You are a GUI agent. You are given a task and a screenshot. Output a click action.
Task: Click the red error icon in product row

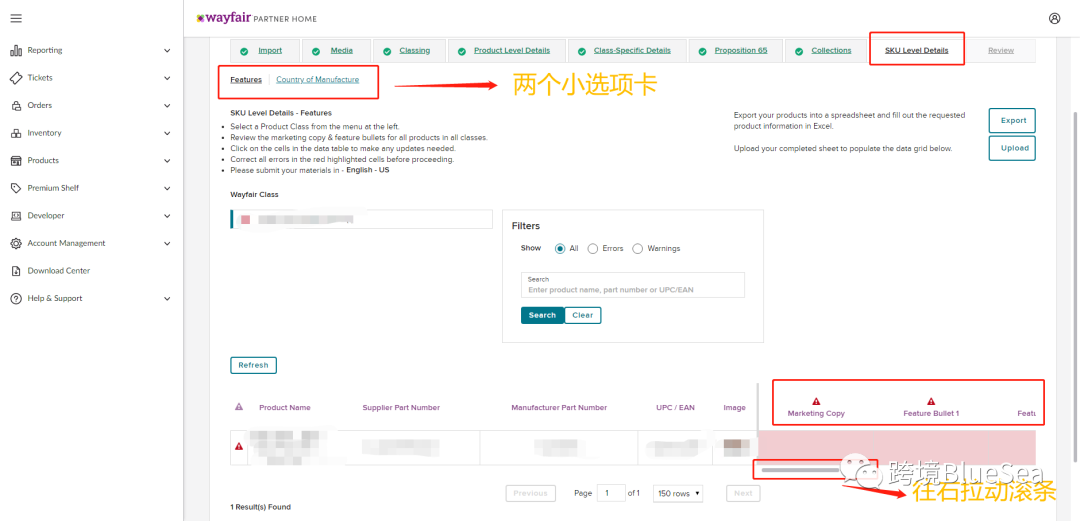point(239,447)
